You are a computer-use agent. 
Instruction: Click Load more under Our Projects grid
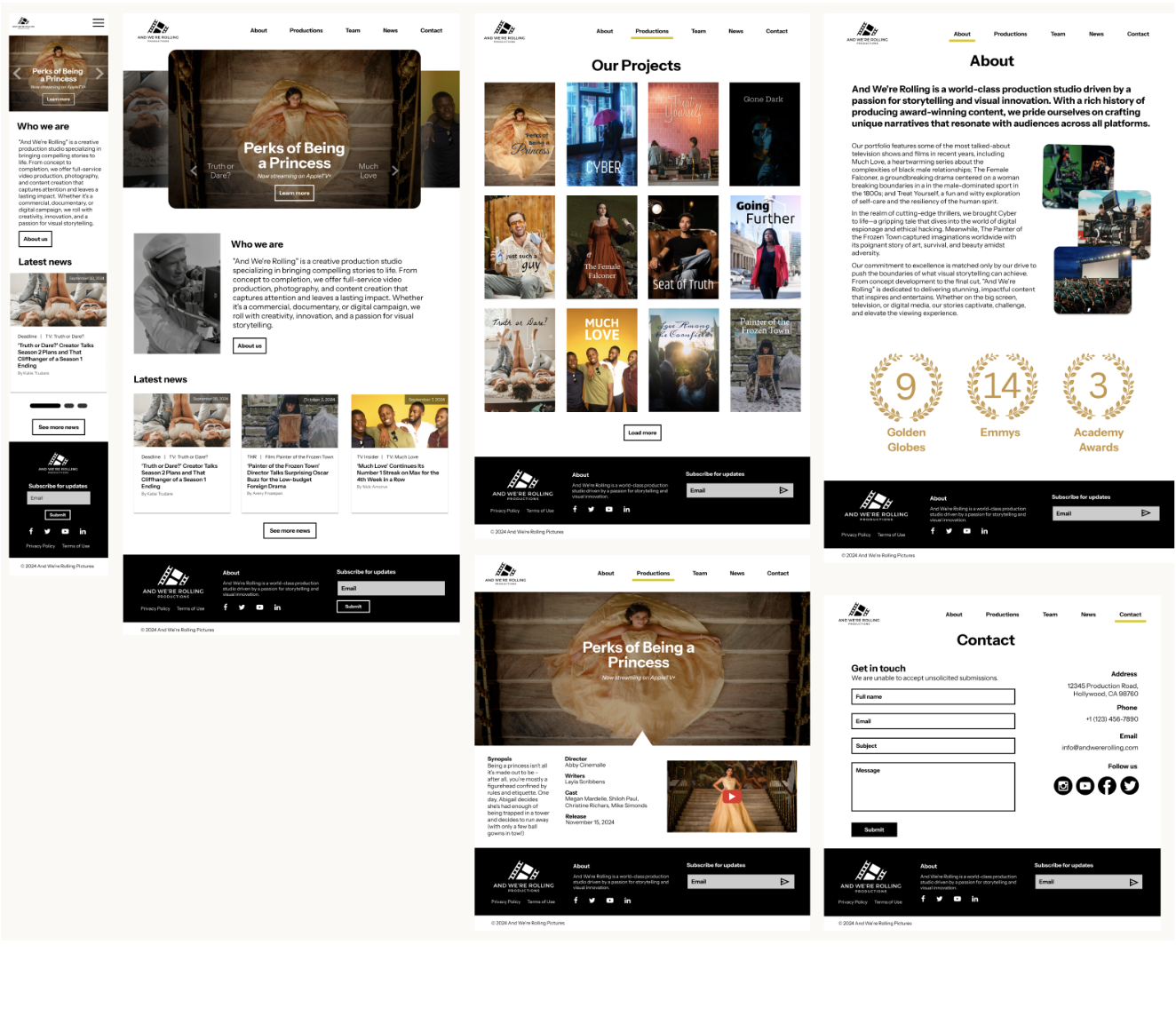[x=642, y=433]
